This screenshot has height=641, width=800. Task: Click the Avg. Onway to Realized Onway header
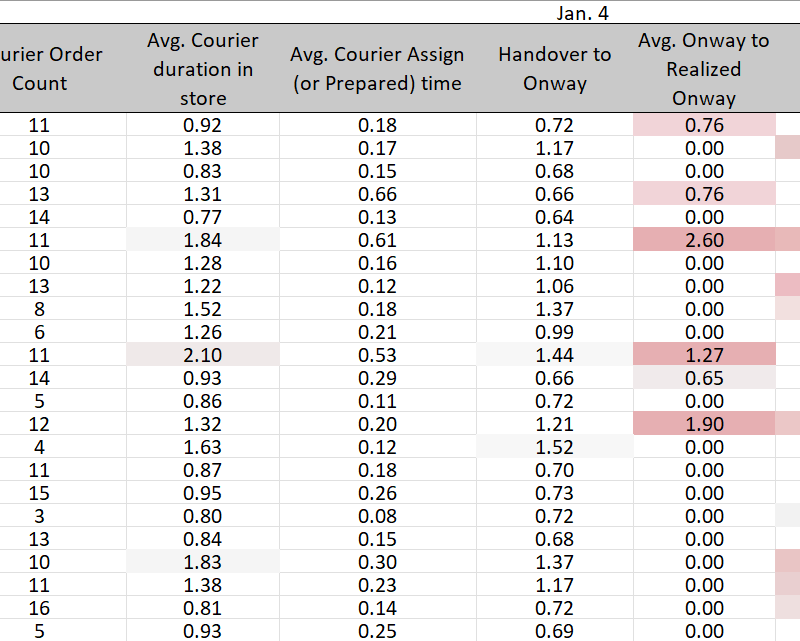(x=704, y=69)
